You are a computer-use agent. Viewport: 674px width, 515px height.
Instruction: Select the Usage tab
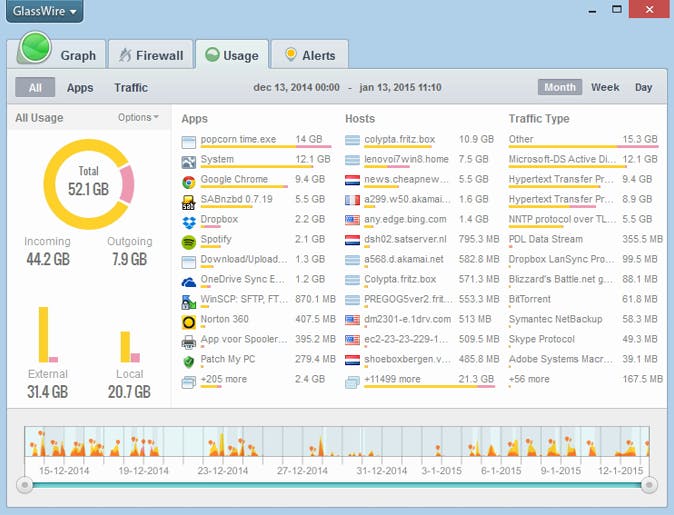coord(232,55)
